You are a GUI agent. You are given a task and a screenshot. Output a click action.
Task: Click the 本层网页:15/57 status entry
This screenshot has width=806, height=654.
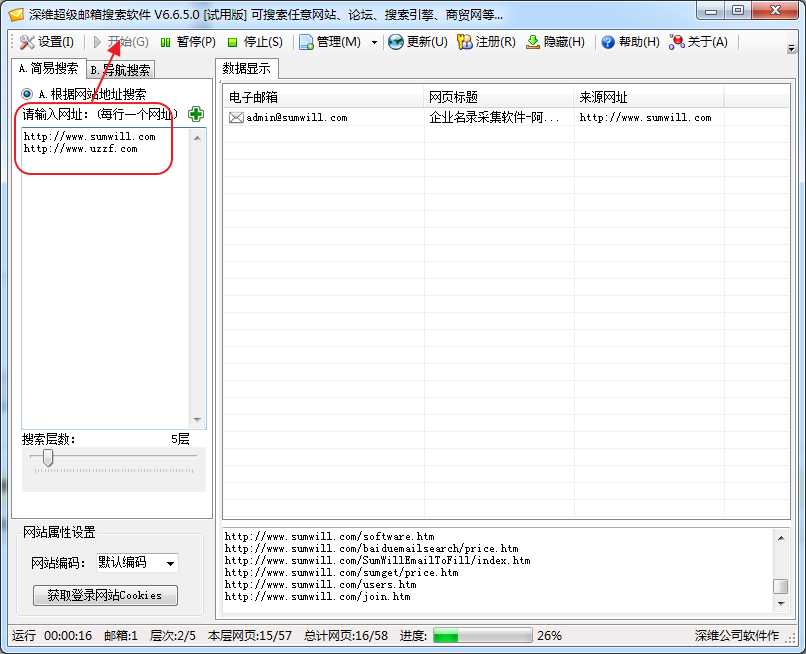tap(250, 635)
